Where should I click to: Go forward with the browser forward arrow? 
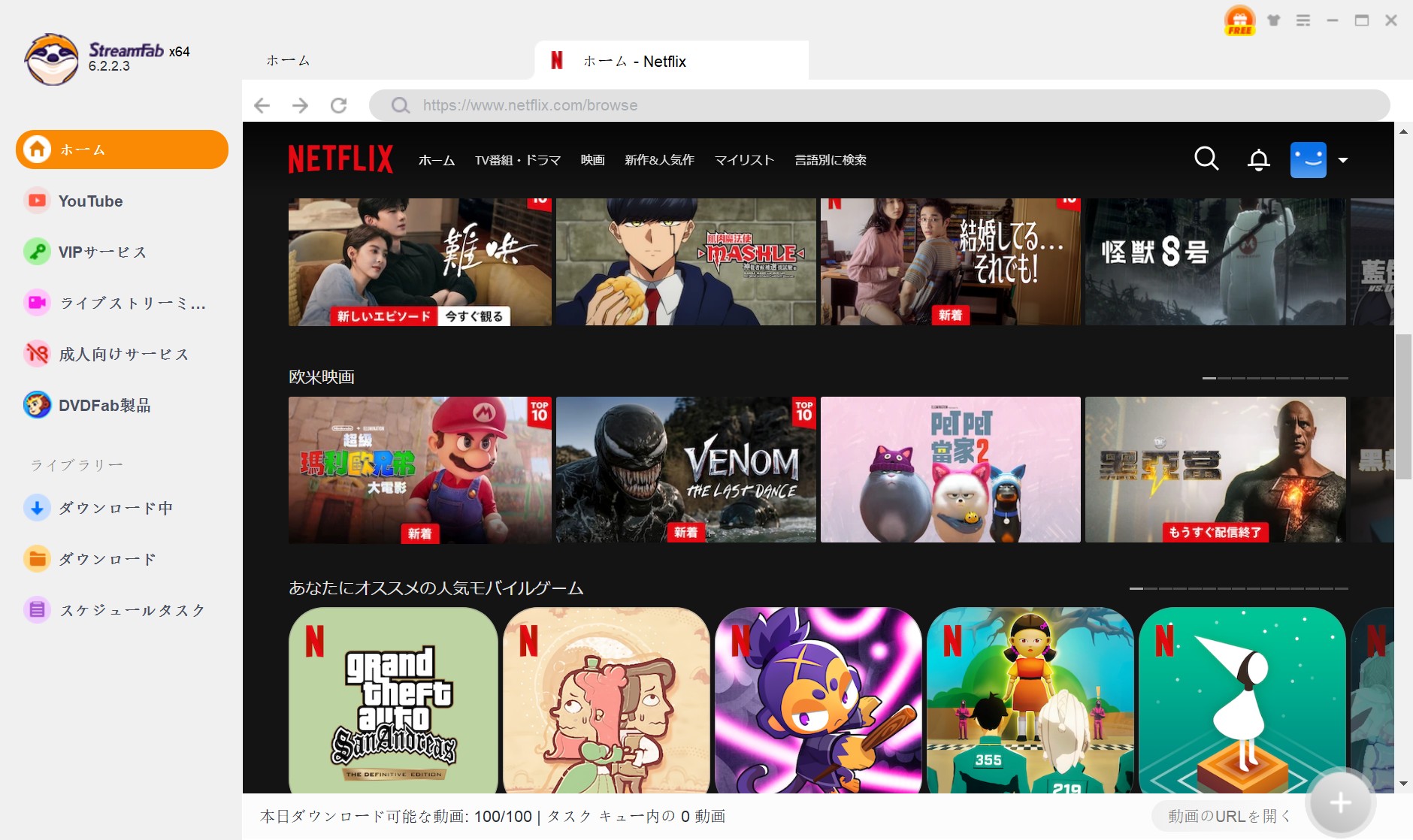point(300,105)
